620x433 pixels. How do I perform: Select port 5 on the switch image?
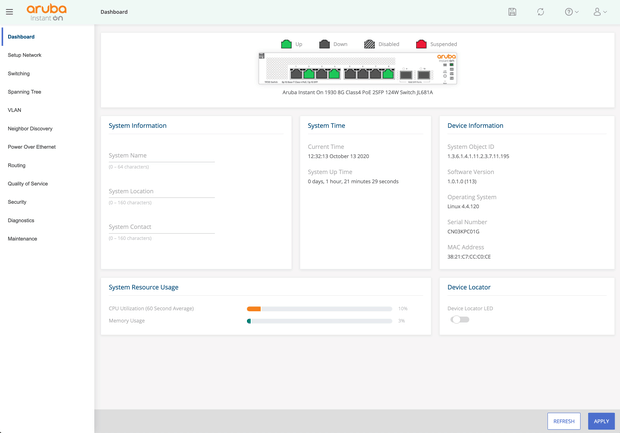point(350,73)
